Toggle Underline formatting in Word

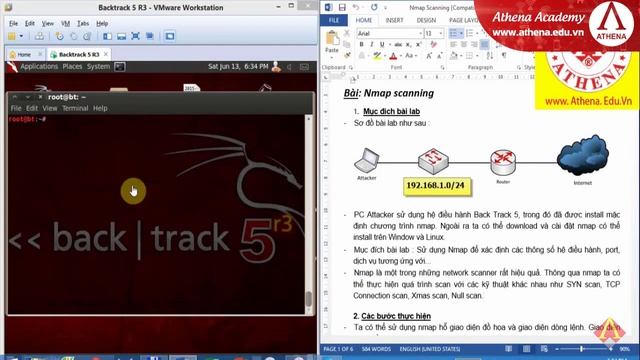click(x=382, y=44)
